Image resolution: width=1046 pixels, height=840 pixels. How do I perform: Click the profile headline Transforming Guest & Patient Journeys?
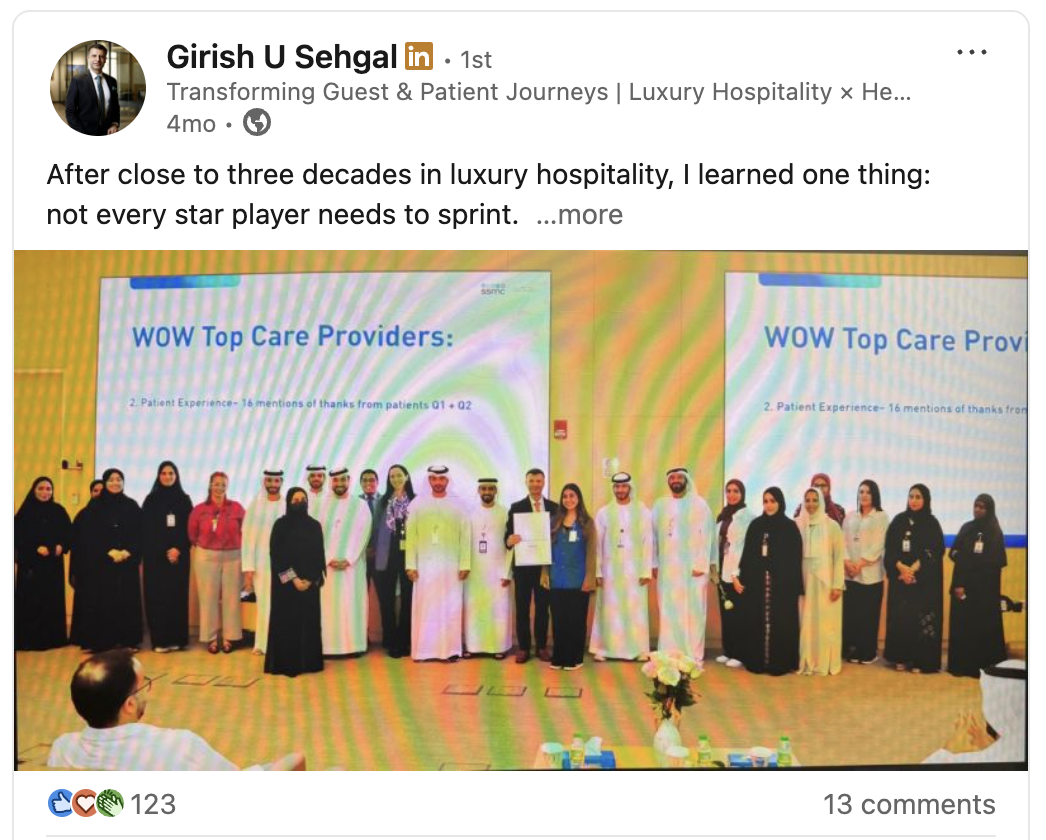coord(539,91)
